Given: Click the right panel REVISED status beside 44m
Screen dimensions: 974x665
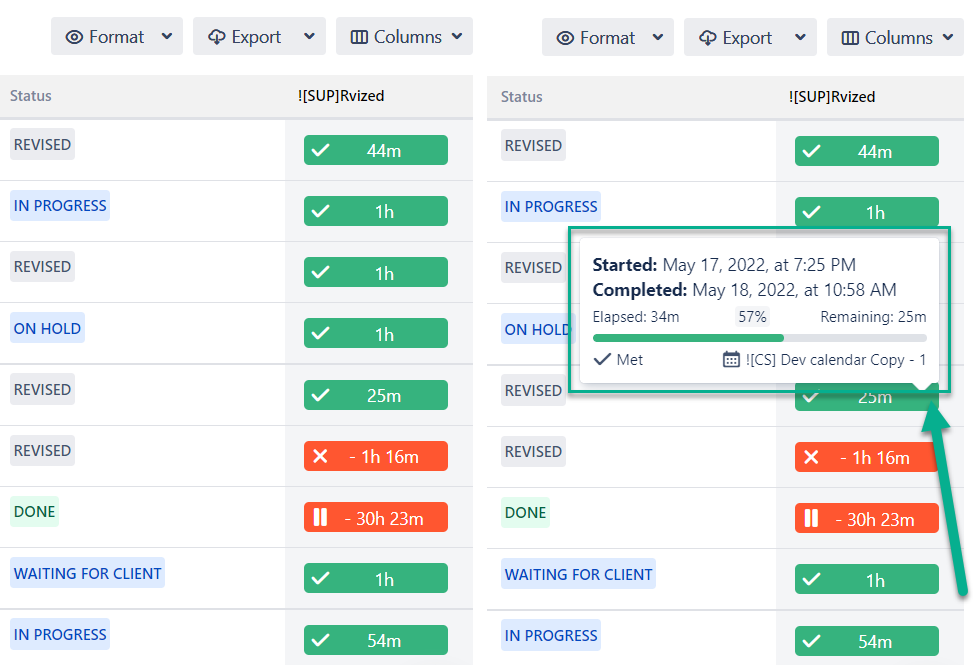Looking at the screenshot, I should coord(533,145).
